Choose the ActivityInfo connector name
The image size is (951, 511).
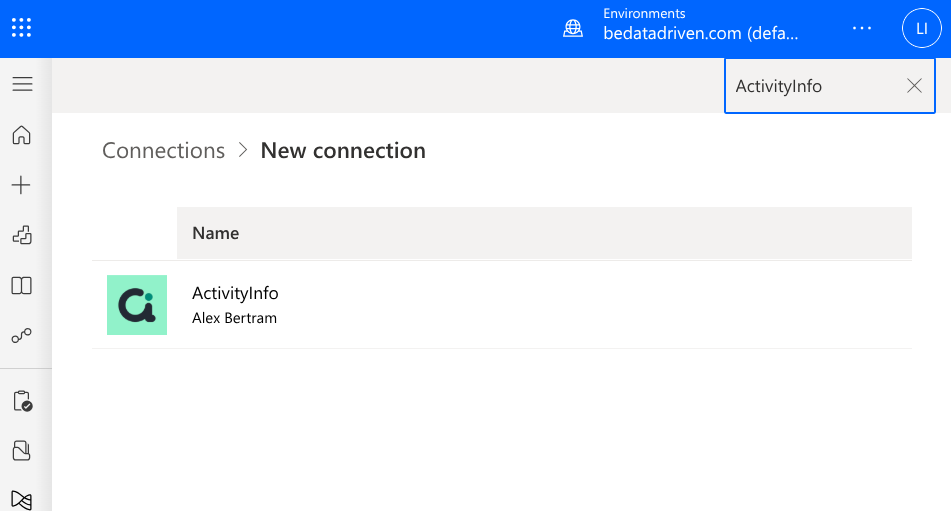235,293
